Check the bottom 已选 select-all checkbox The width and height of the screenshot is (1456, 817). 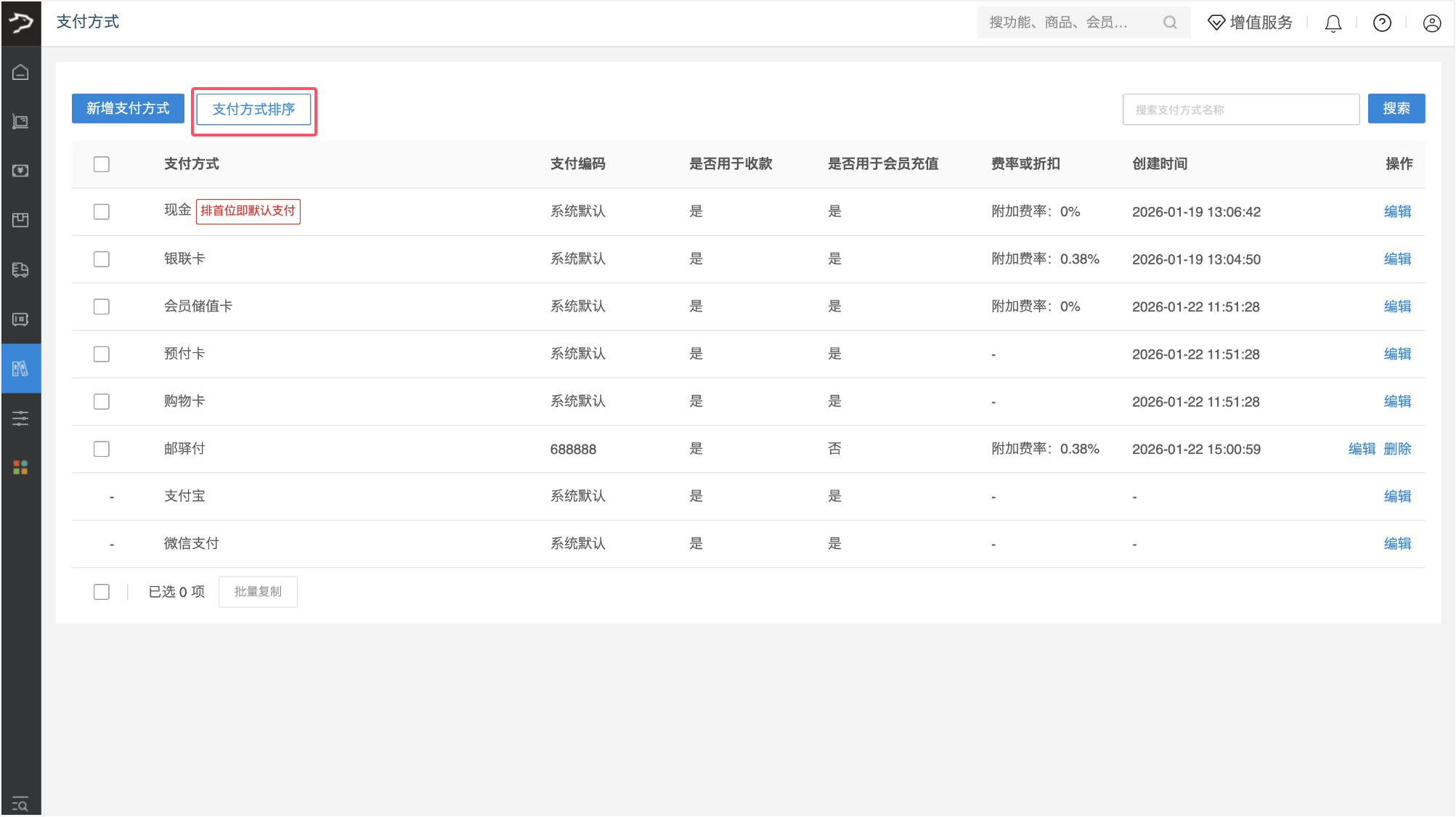[102, 592]
